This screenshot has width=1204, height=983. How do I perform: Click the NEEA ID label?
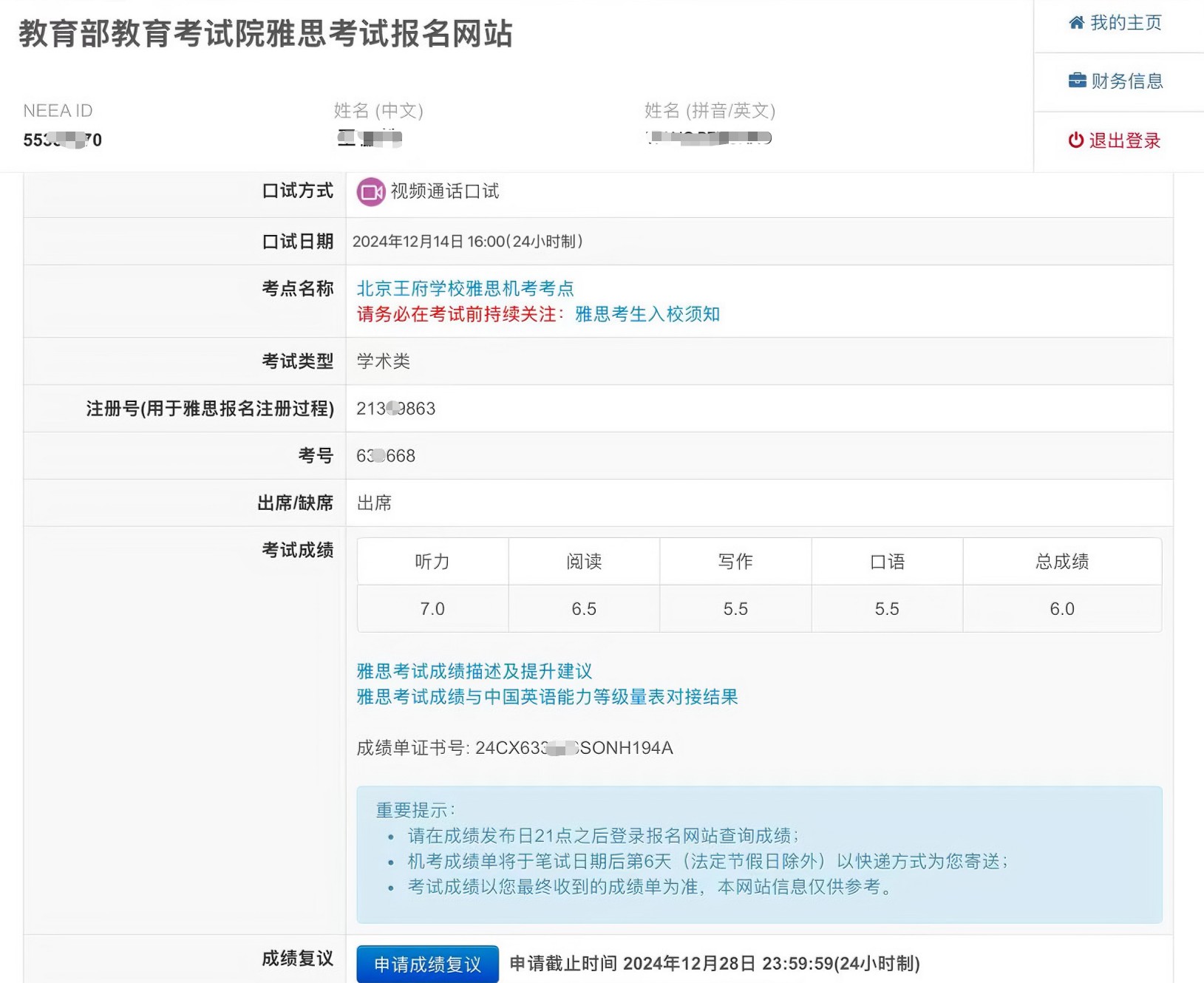[58, 111]
